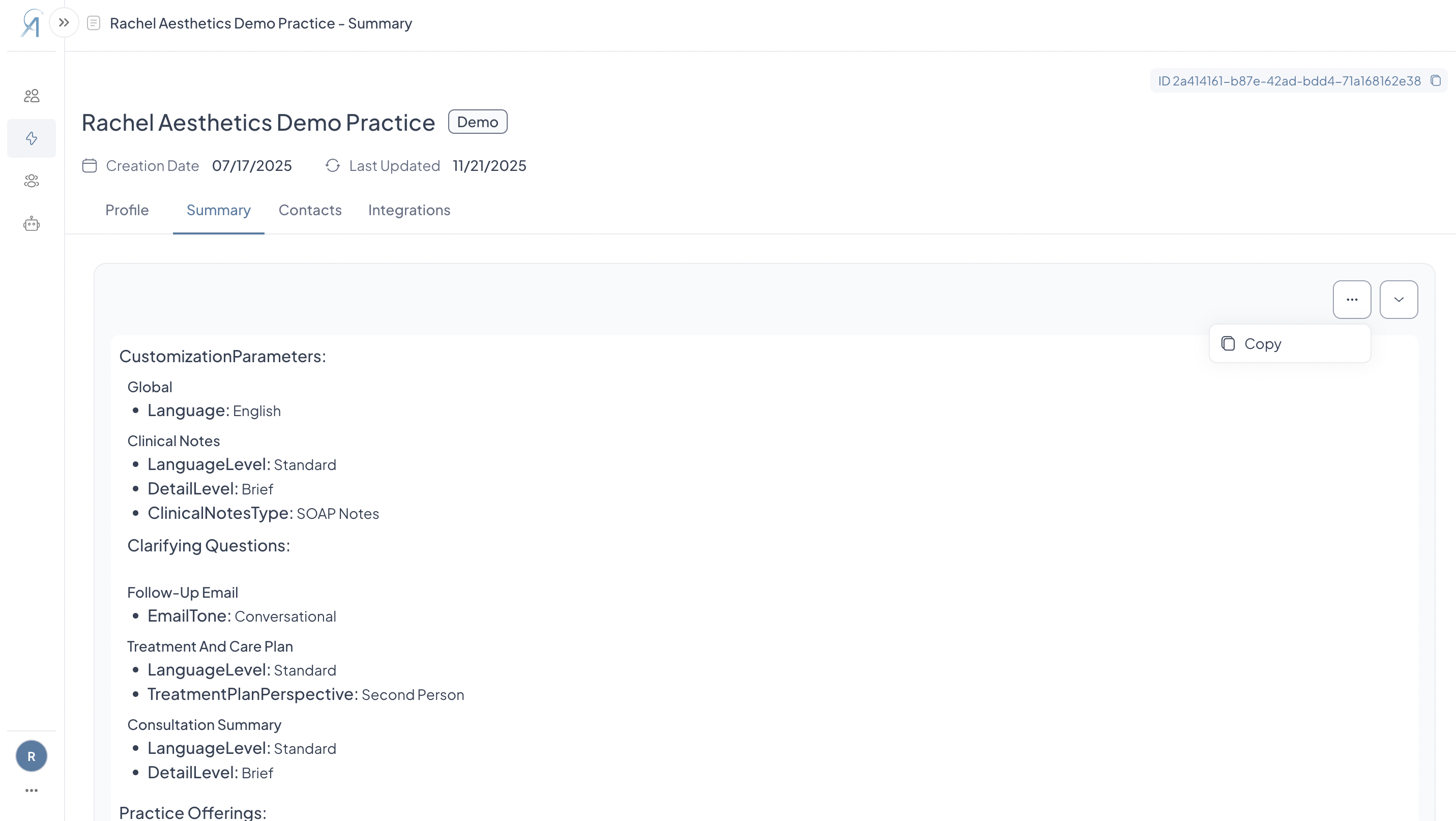Collapse the summary card with the chevron button

pyautogui.click(x=1399, y=300)
